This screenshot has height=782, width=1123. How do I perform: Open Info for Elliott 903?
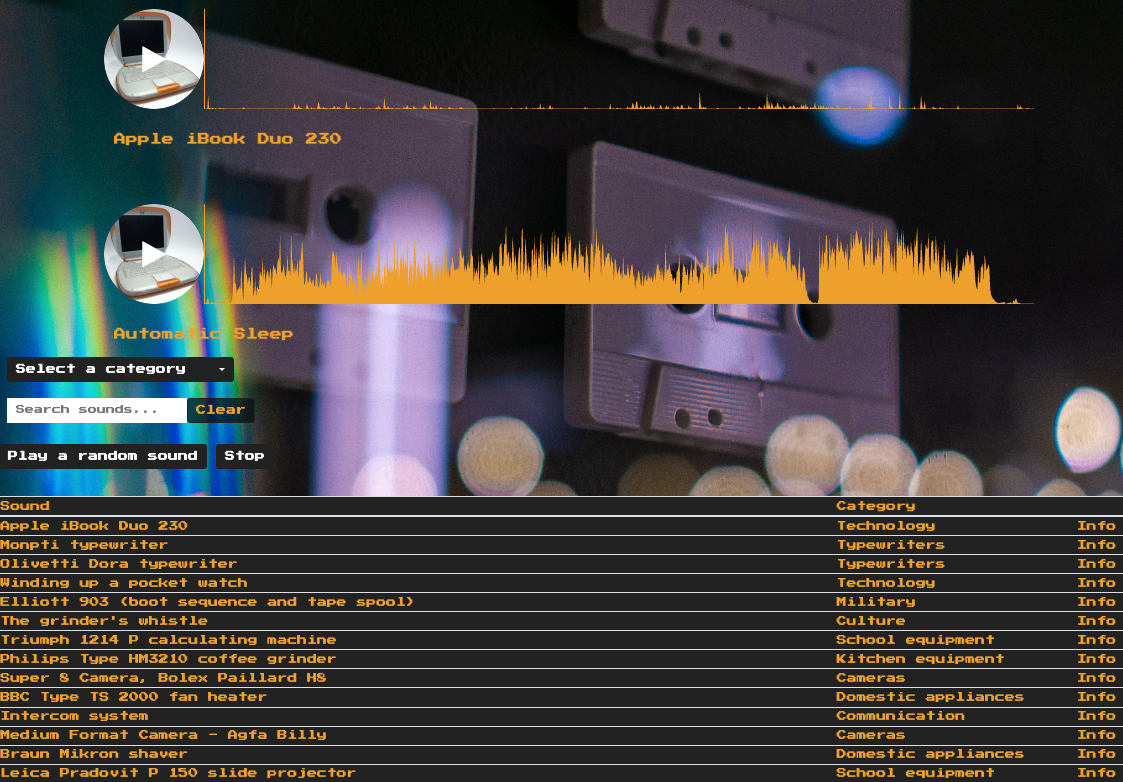pos(1096,602)
